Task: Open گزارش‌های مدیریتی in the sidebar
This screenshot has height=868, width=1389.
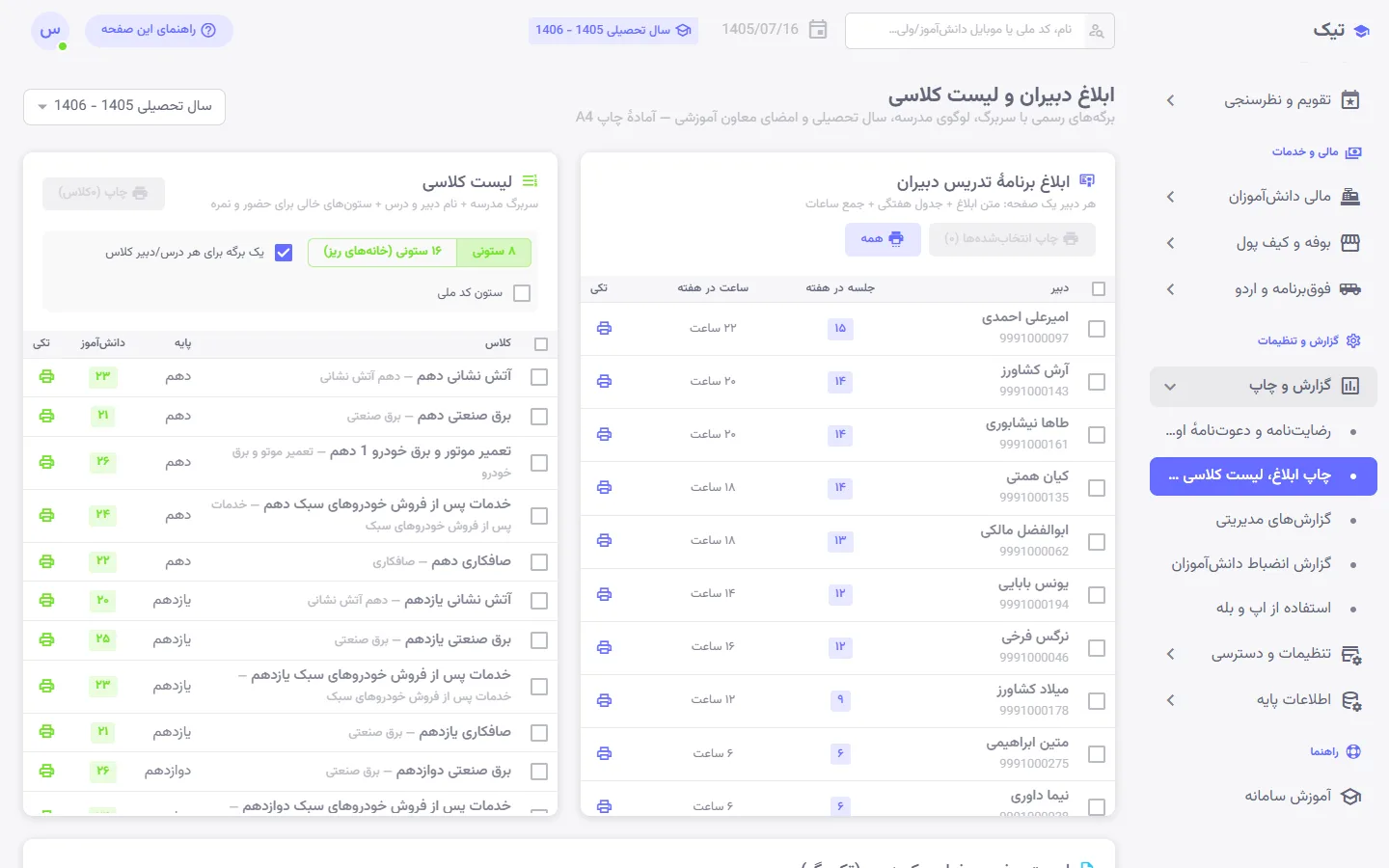Action: (1264, 520)
